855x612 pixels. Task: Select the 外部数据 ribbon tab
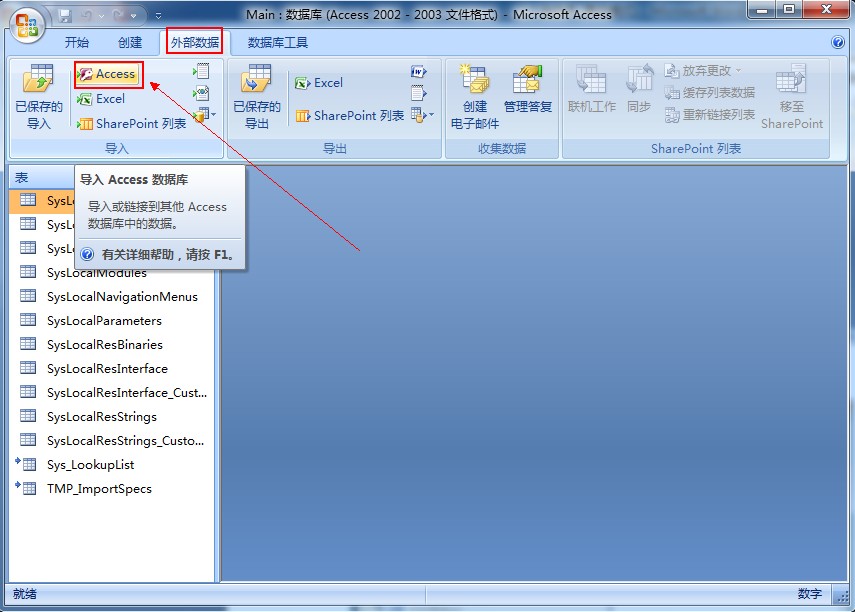pyautogui.click(x=195, y=42)
